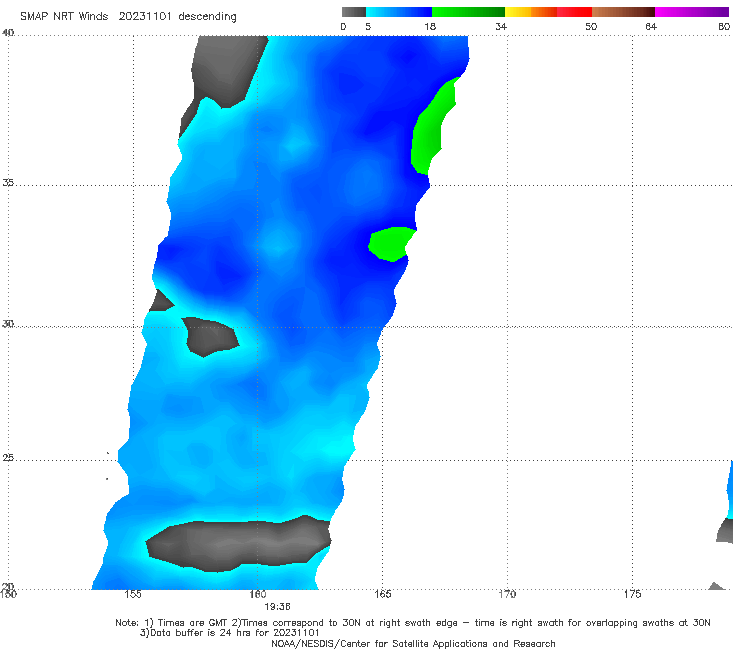The width and height of the screenshot is (740, 650).
Task: Click the magenta-purple 64-80 segment of the color bar
Action: pos(692,12)
